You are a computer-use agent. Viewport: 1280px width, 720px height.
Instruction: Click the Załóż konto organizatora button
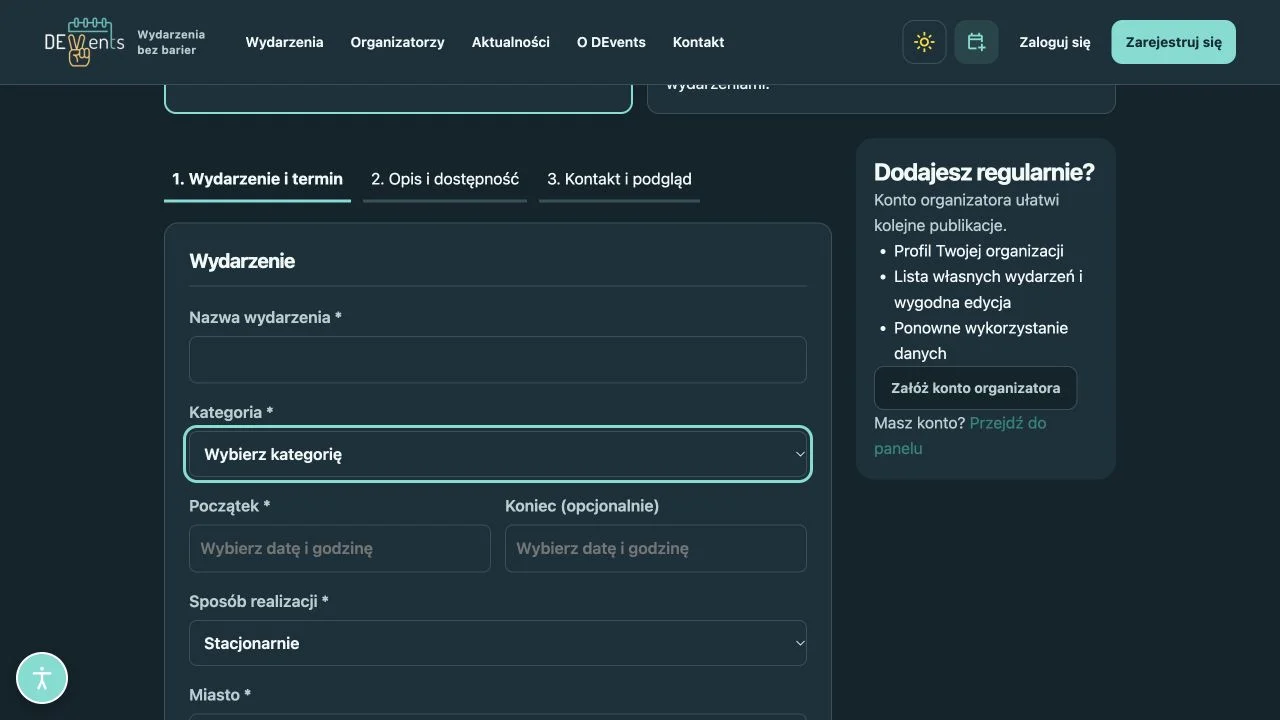pos(976,388)
